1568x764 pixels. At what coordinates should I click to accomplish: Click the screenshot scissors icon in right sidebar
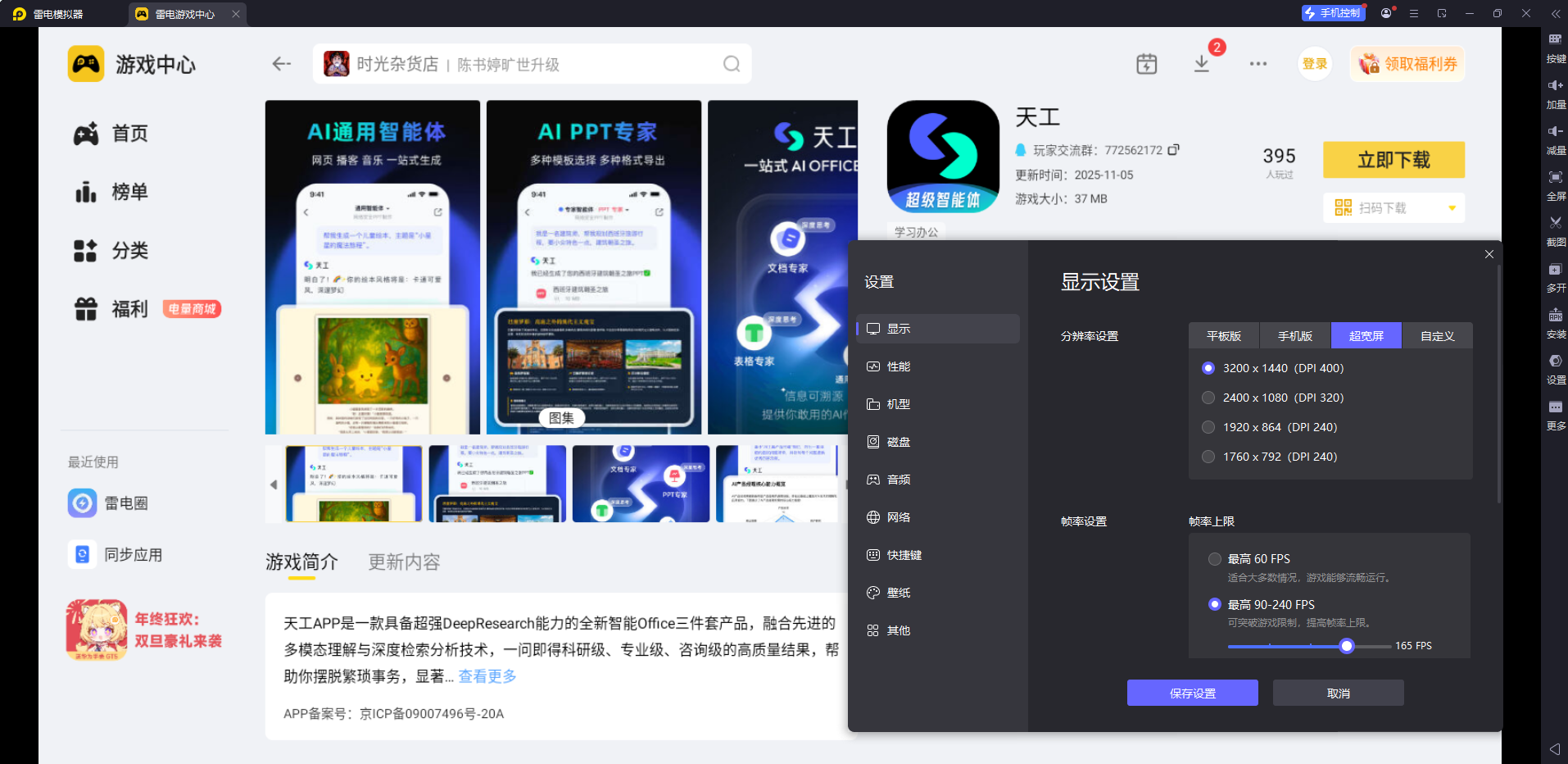point(1555,223)
